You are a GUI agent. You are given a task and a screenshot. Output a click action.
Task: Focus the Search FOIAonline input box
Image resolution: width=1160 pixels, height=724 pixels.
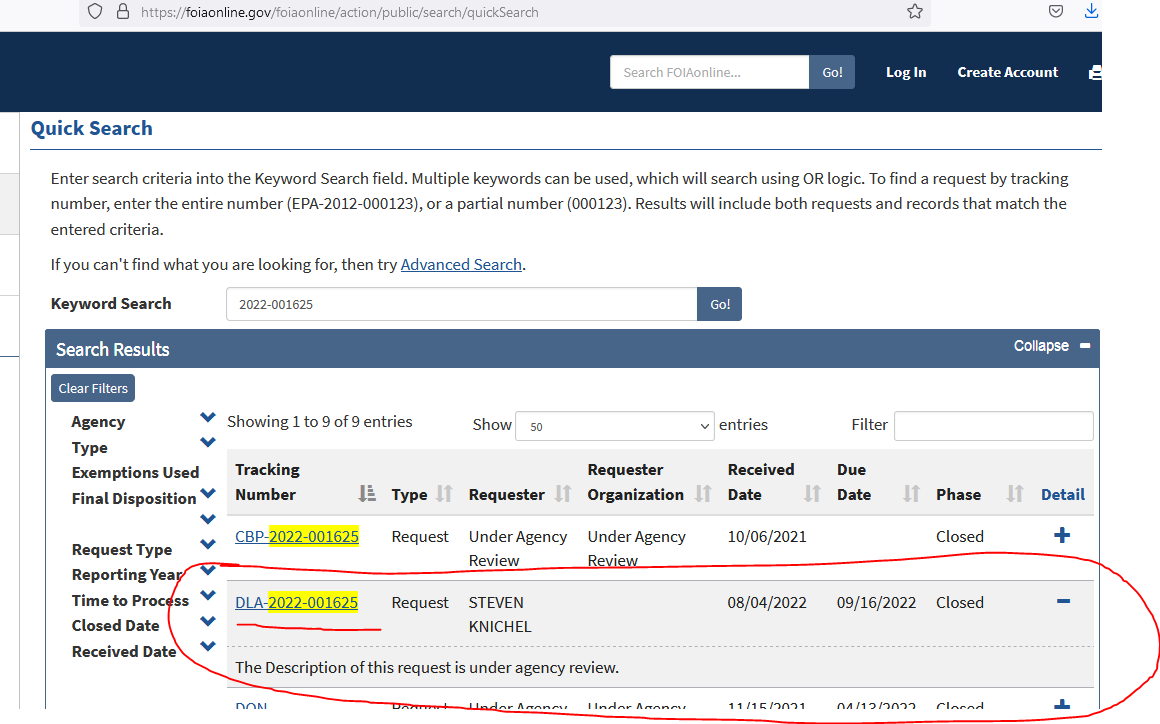pyautogui.click(x=709, y=72)
